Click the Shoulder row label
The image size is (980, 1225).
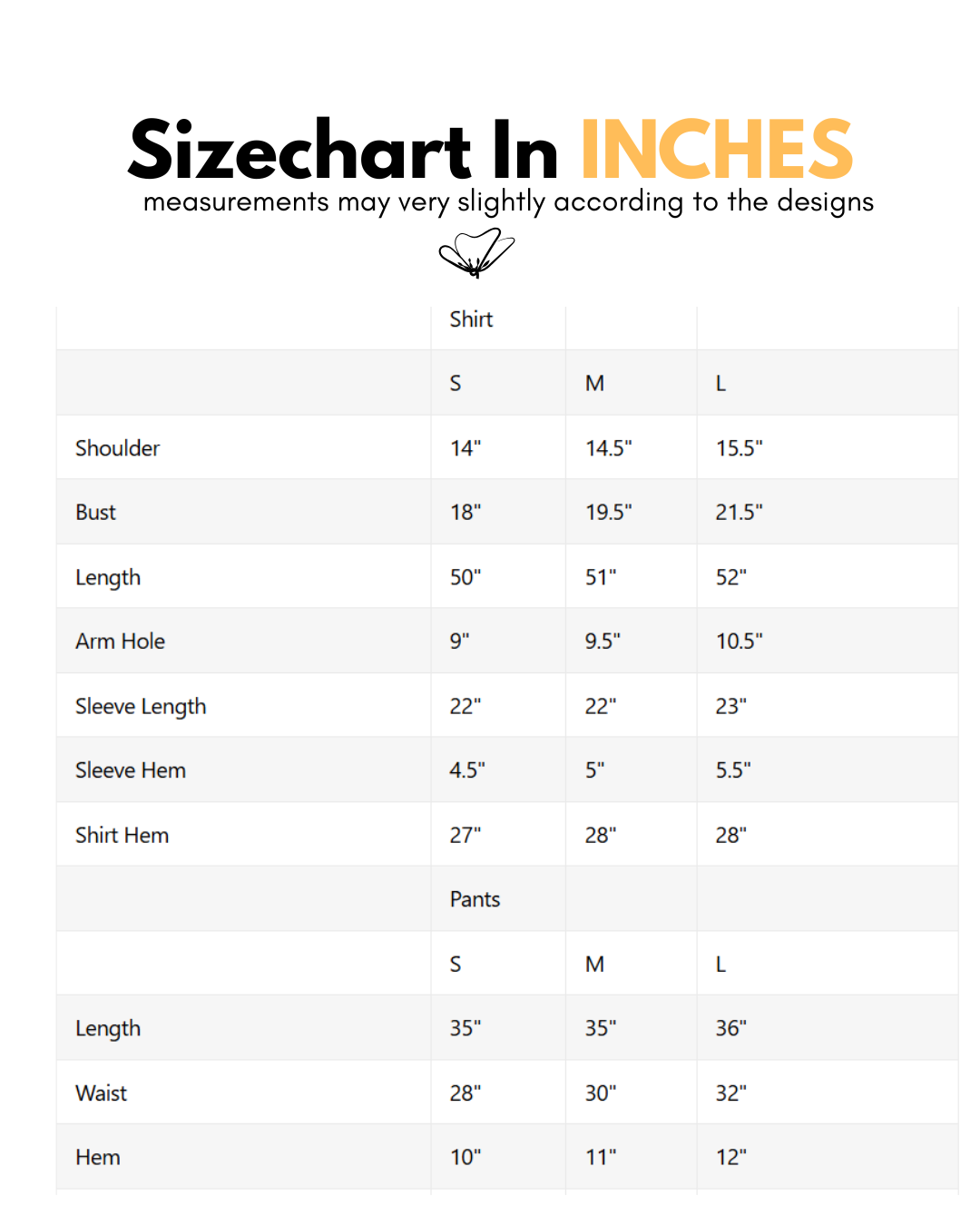point(117,448)
